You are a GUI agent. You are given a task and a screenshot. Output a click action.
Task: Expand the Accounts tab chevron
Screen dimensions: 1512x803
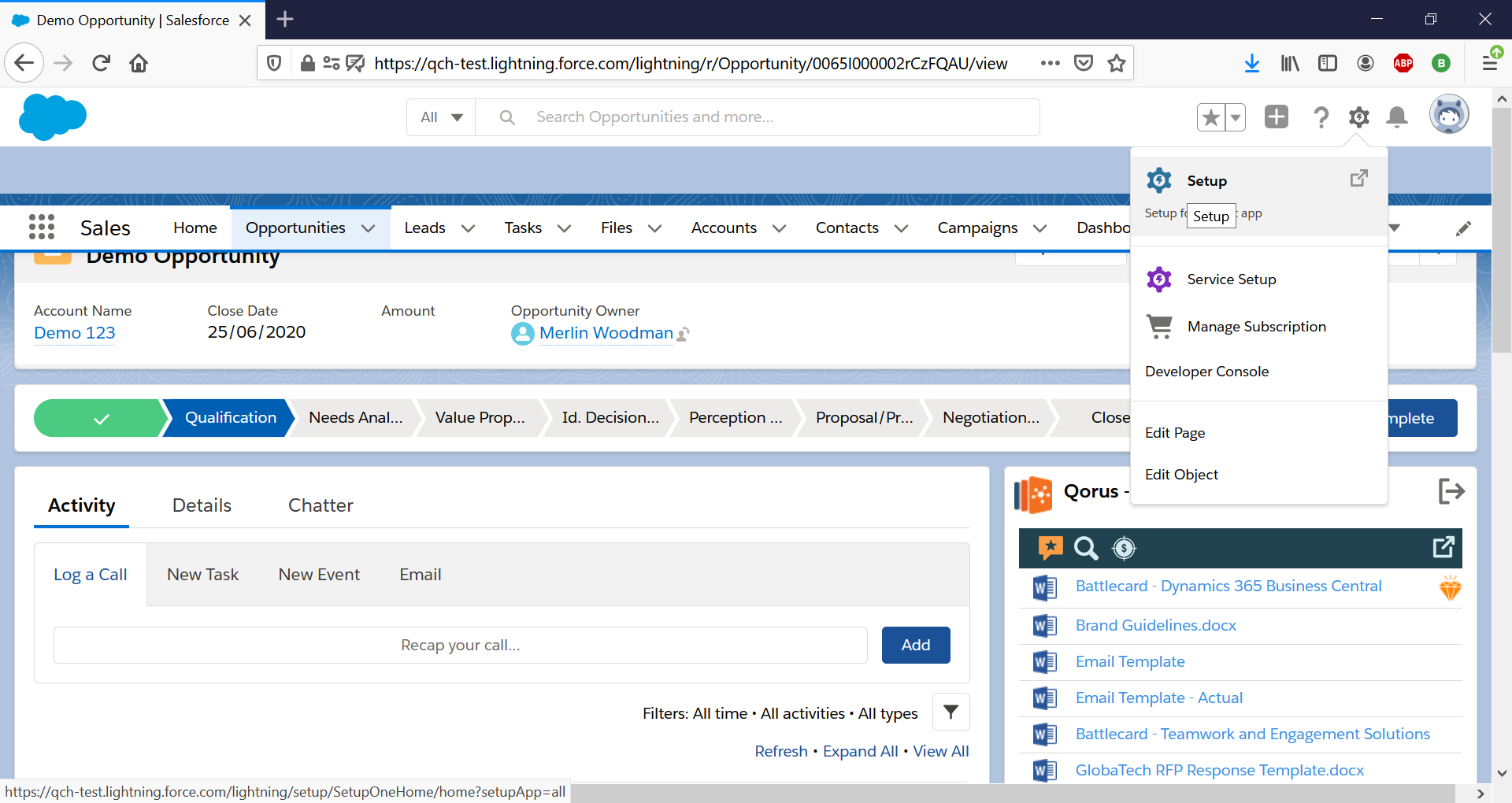click(779, 228)
